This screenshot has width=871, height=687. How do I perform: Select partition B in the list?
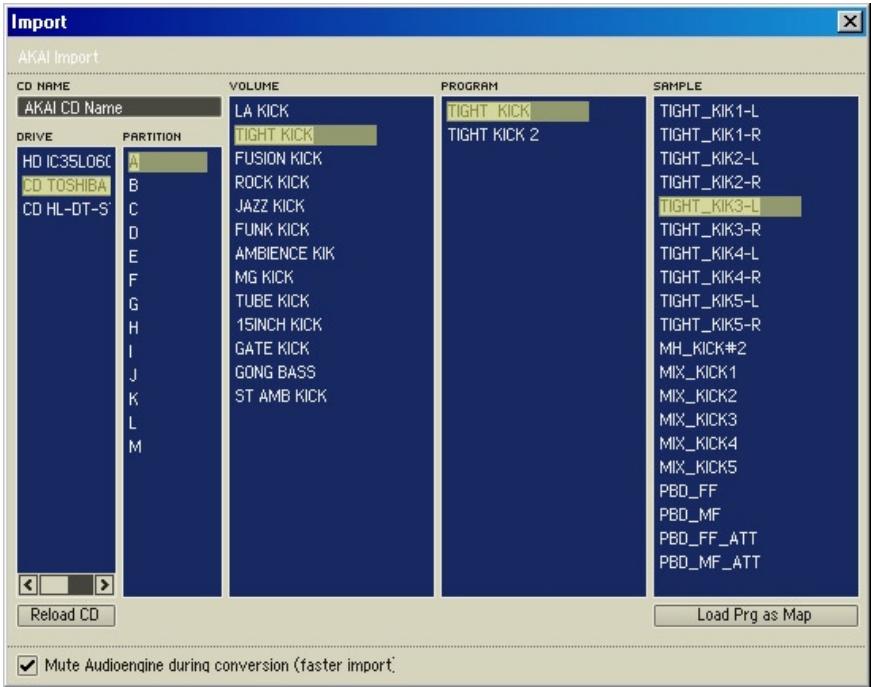(x=133, y=185)
